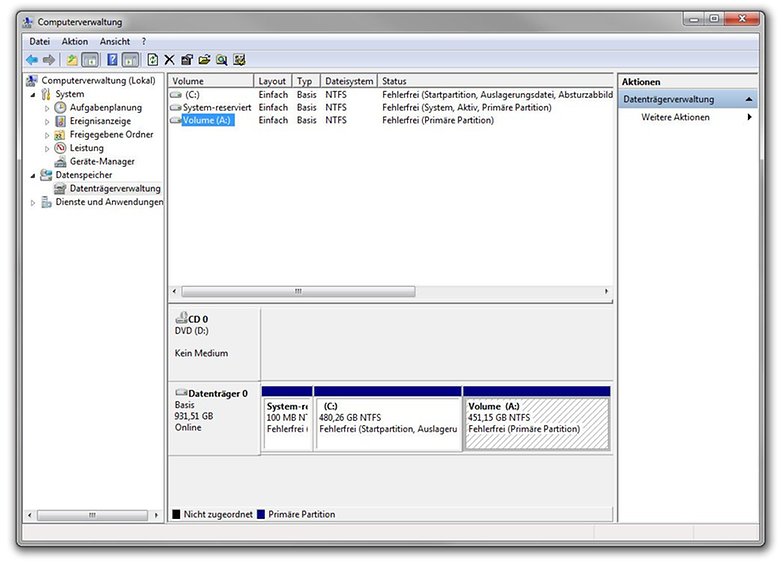Click the gray Forward arrow in toolbar
Screen dimensions: 782x565
(49, 60)
